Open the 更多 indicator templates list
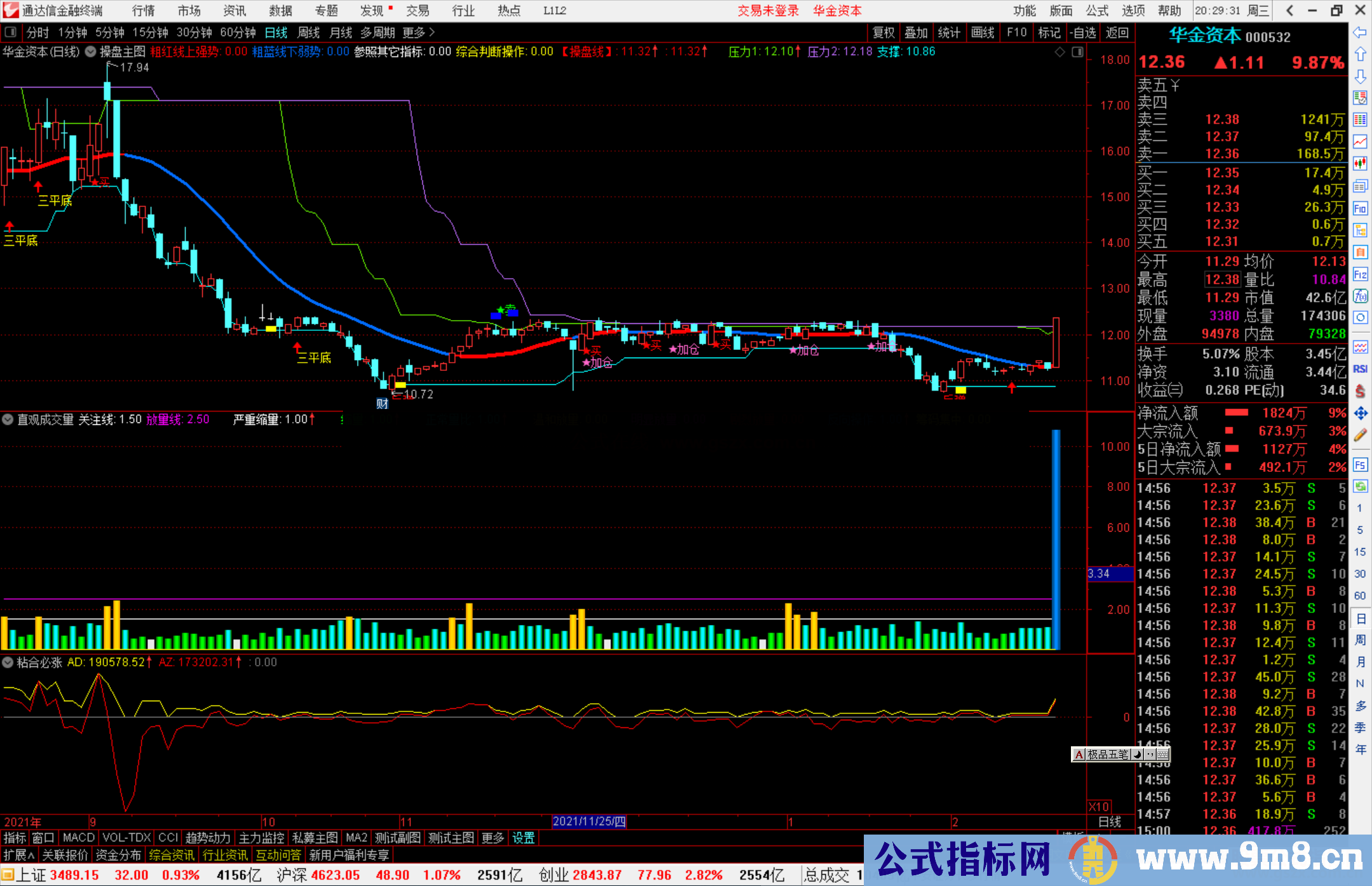The height and width of the screenshot is (886, 1372). 493,838
